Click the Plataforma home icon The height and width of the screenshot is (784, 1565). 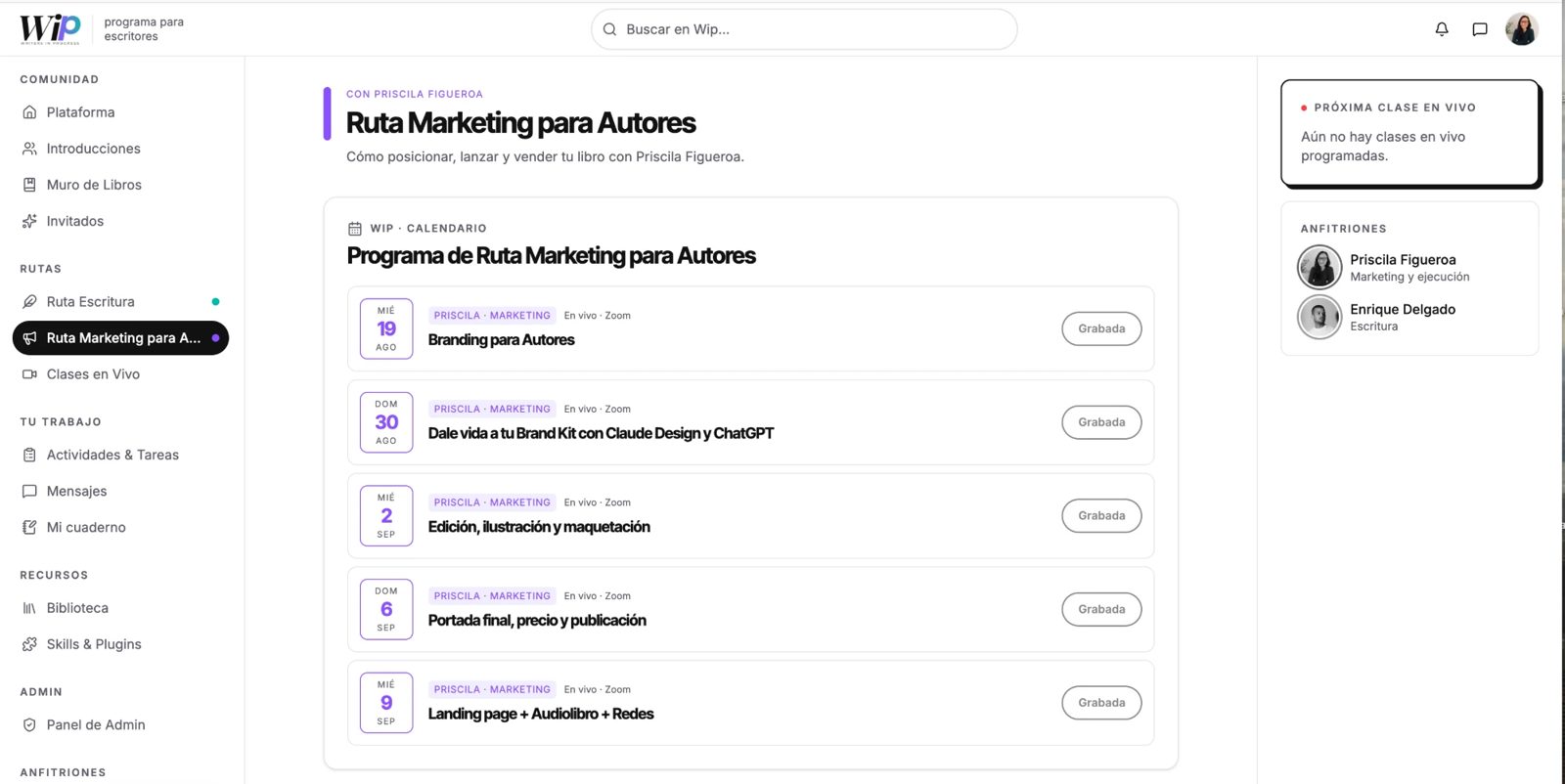pyautogui.click(x=29, y=112)
